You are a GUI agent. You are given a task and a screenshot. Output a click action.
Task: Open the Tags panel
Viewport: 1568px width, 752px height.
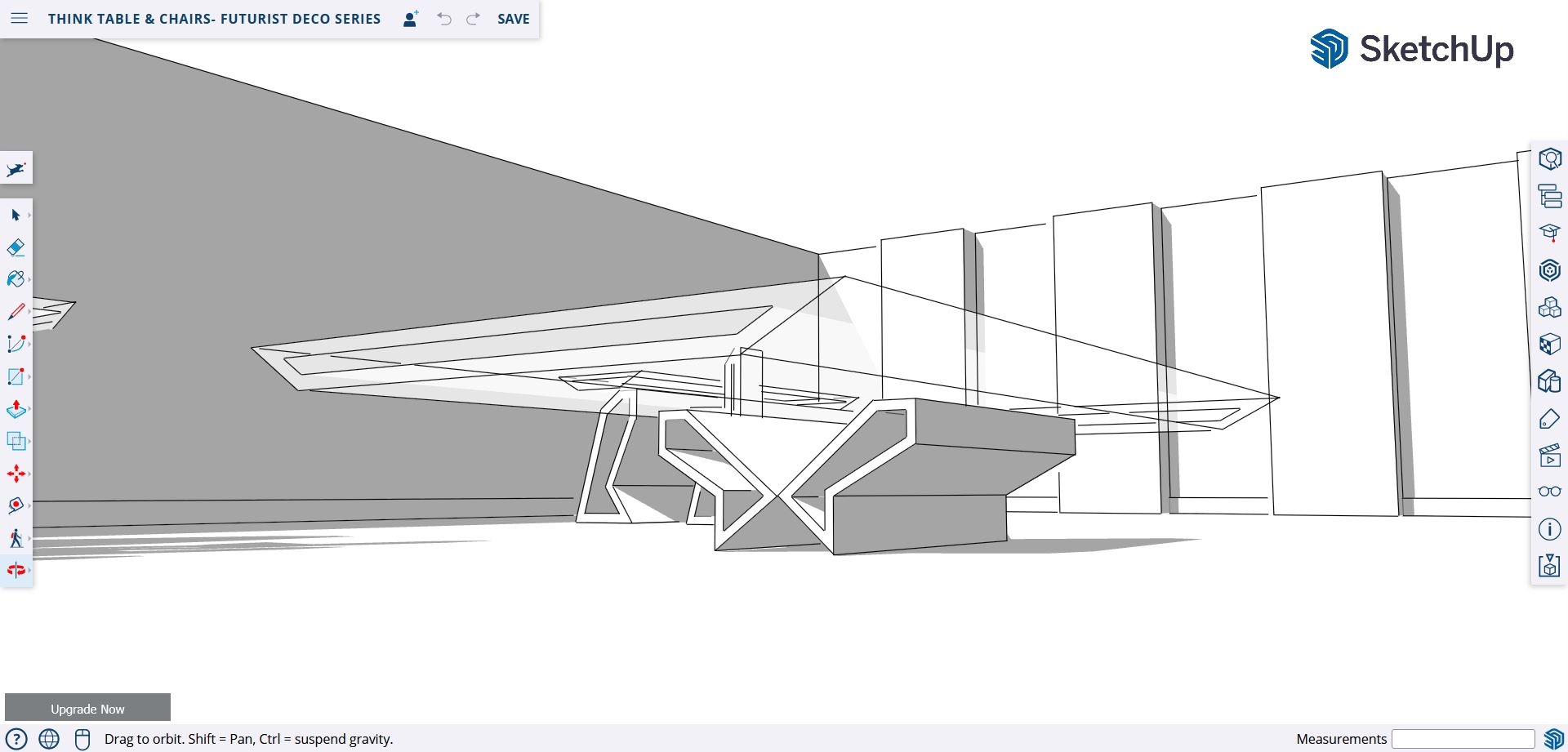pyautogui.click(x=1549, y=419)
